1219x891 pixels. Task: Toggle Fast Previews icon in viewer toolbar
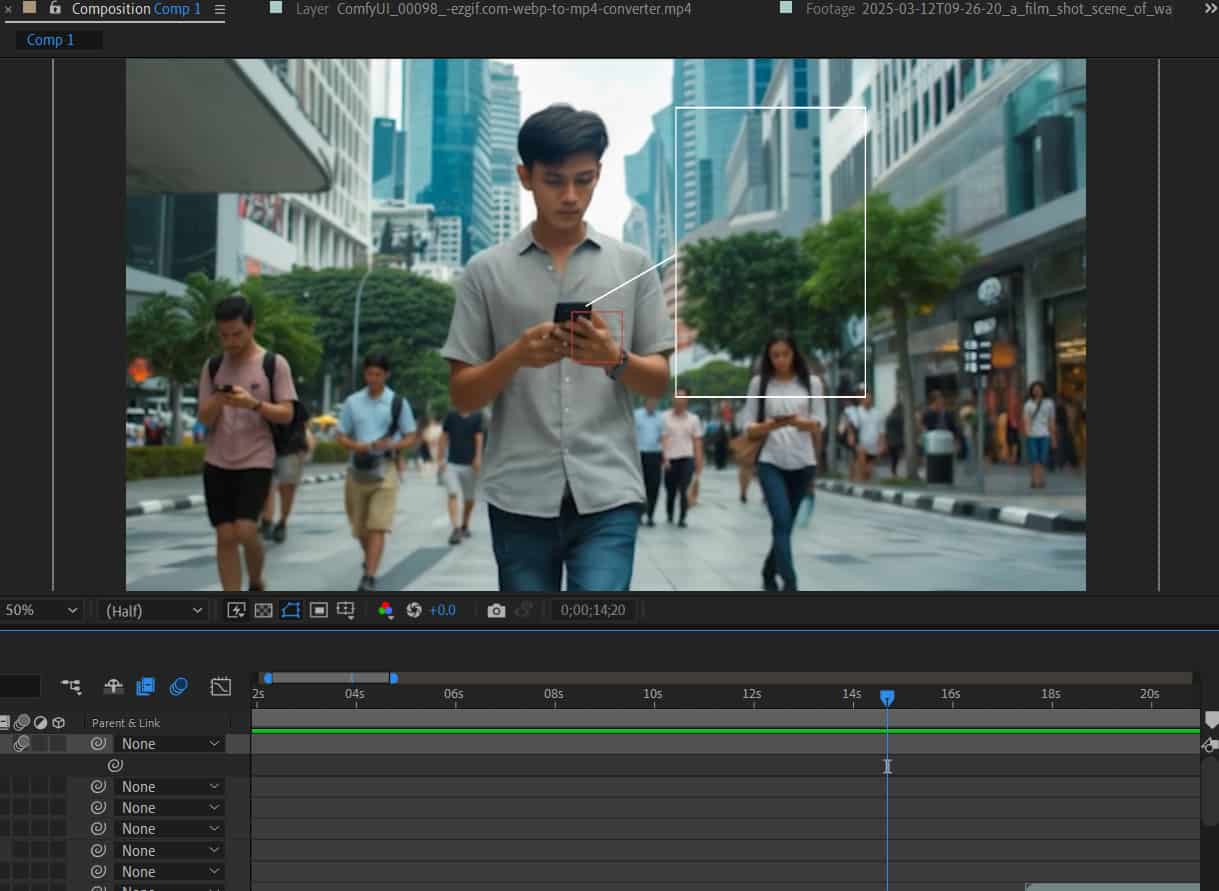236,610
